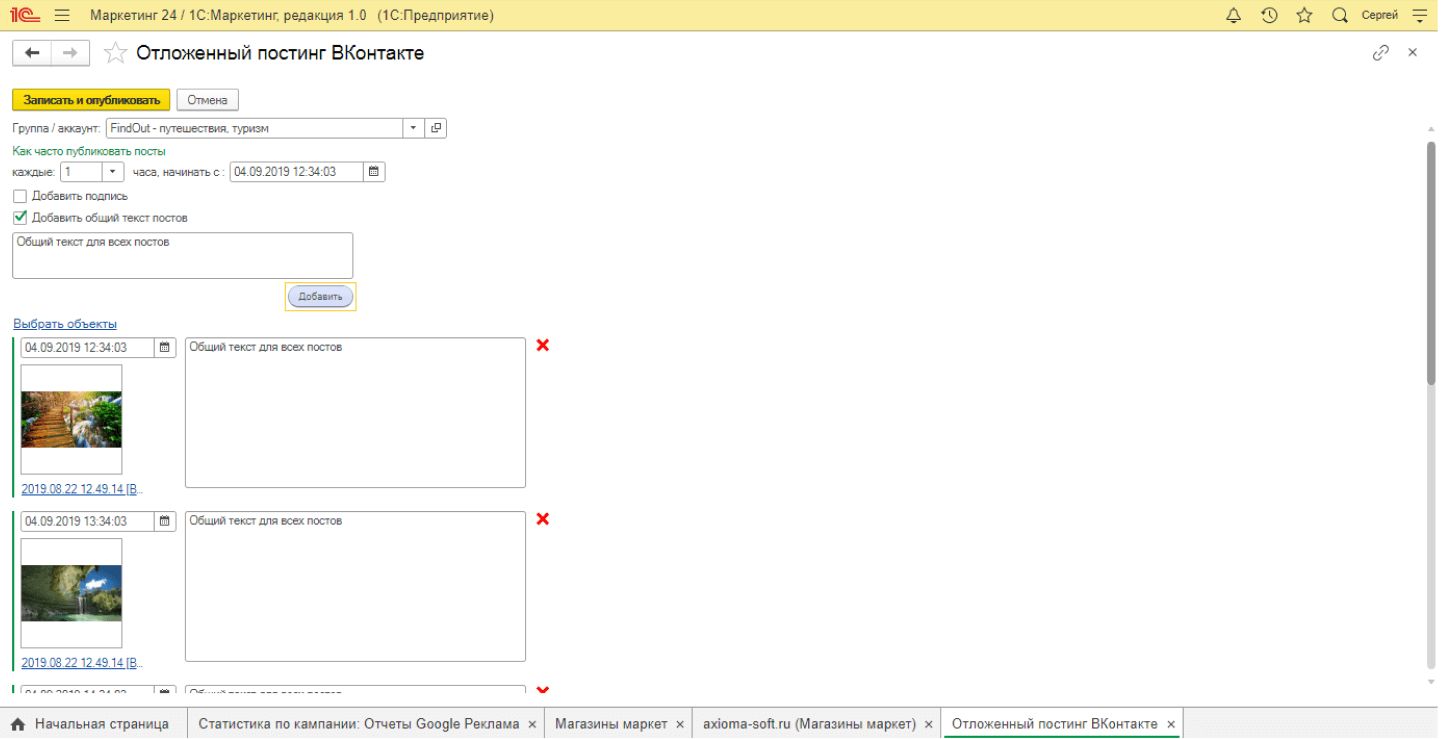Screen dimensions: 1441x739
Task: Click the 'Выбрать объекты' link
Action: tap(65, 324)
